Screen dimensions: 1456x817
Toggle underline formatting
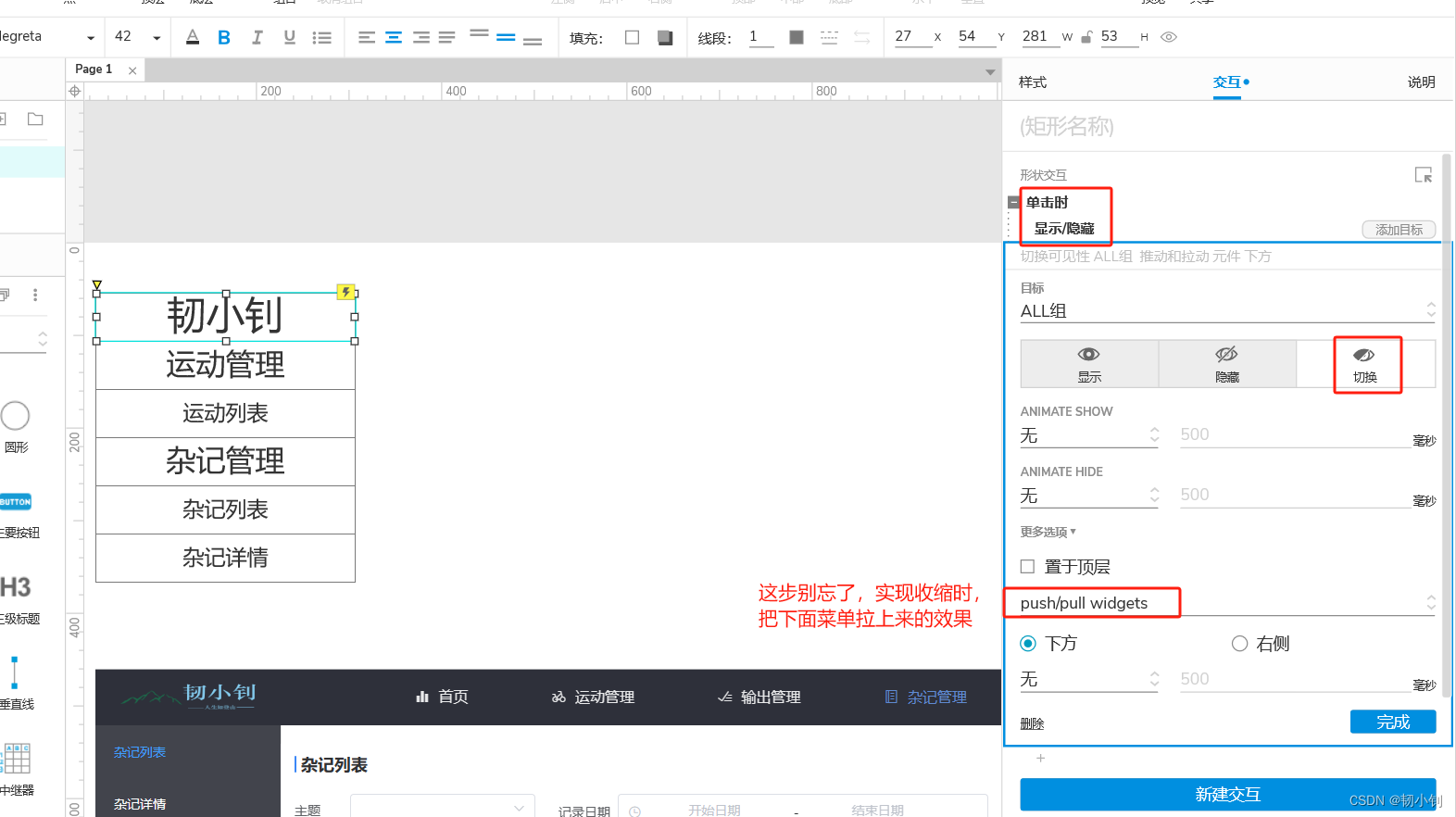tap(290, 37)
